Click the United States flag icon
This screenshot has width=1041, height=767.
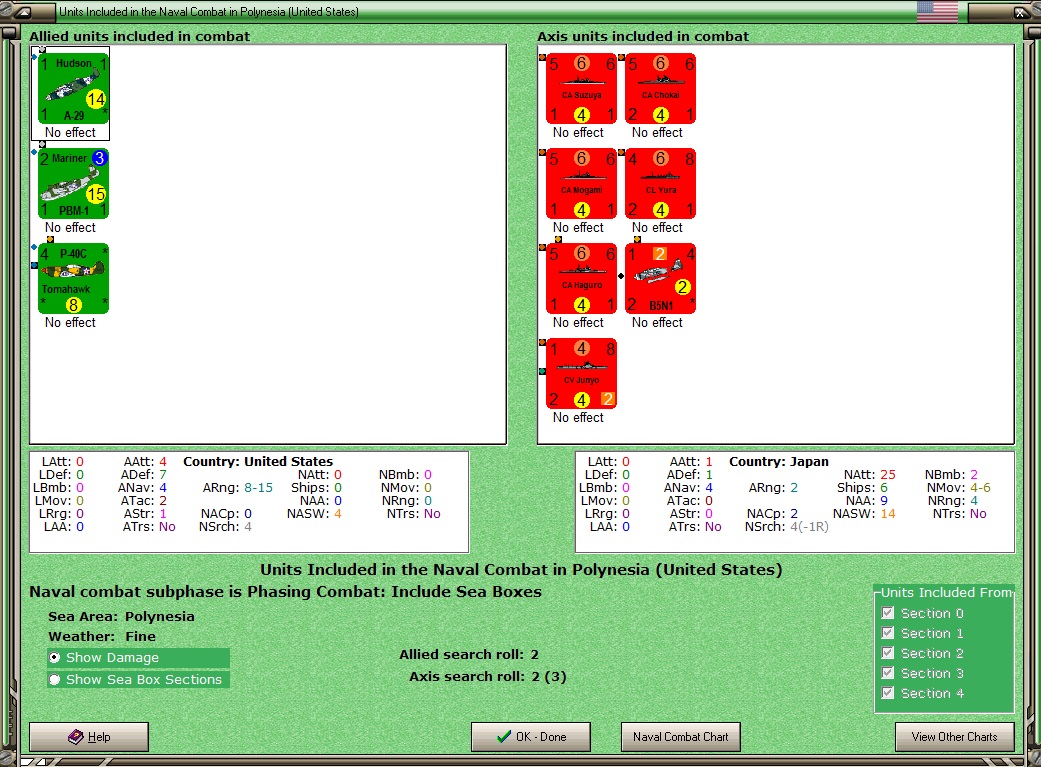[x=937, y=12]
